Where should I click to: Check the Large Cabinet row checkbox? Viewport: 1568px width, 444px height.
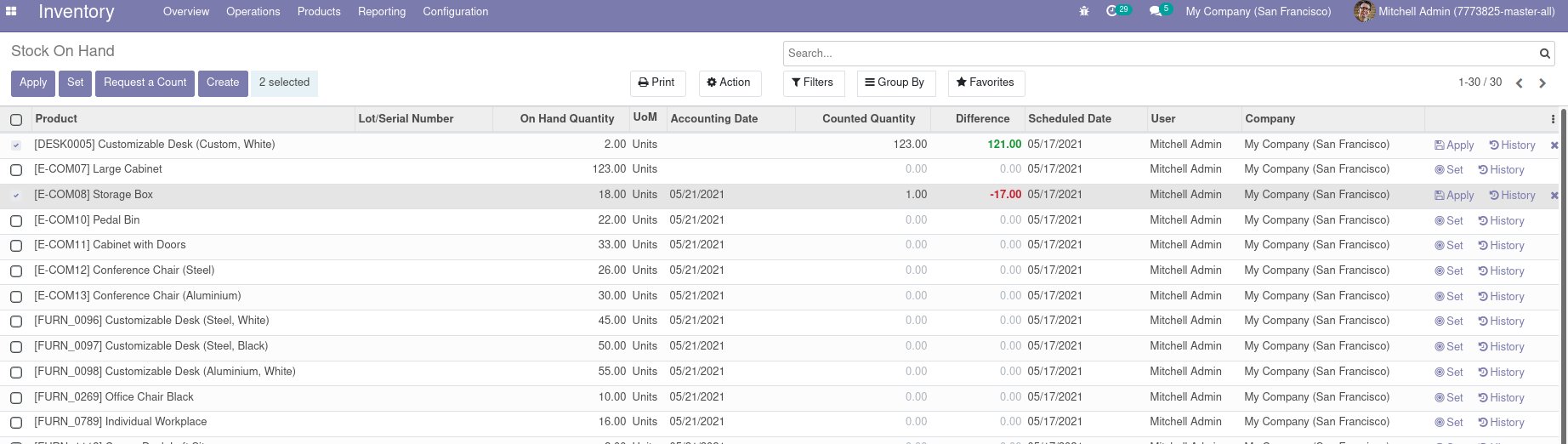click(x=16, y=170)
